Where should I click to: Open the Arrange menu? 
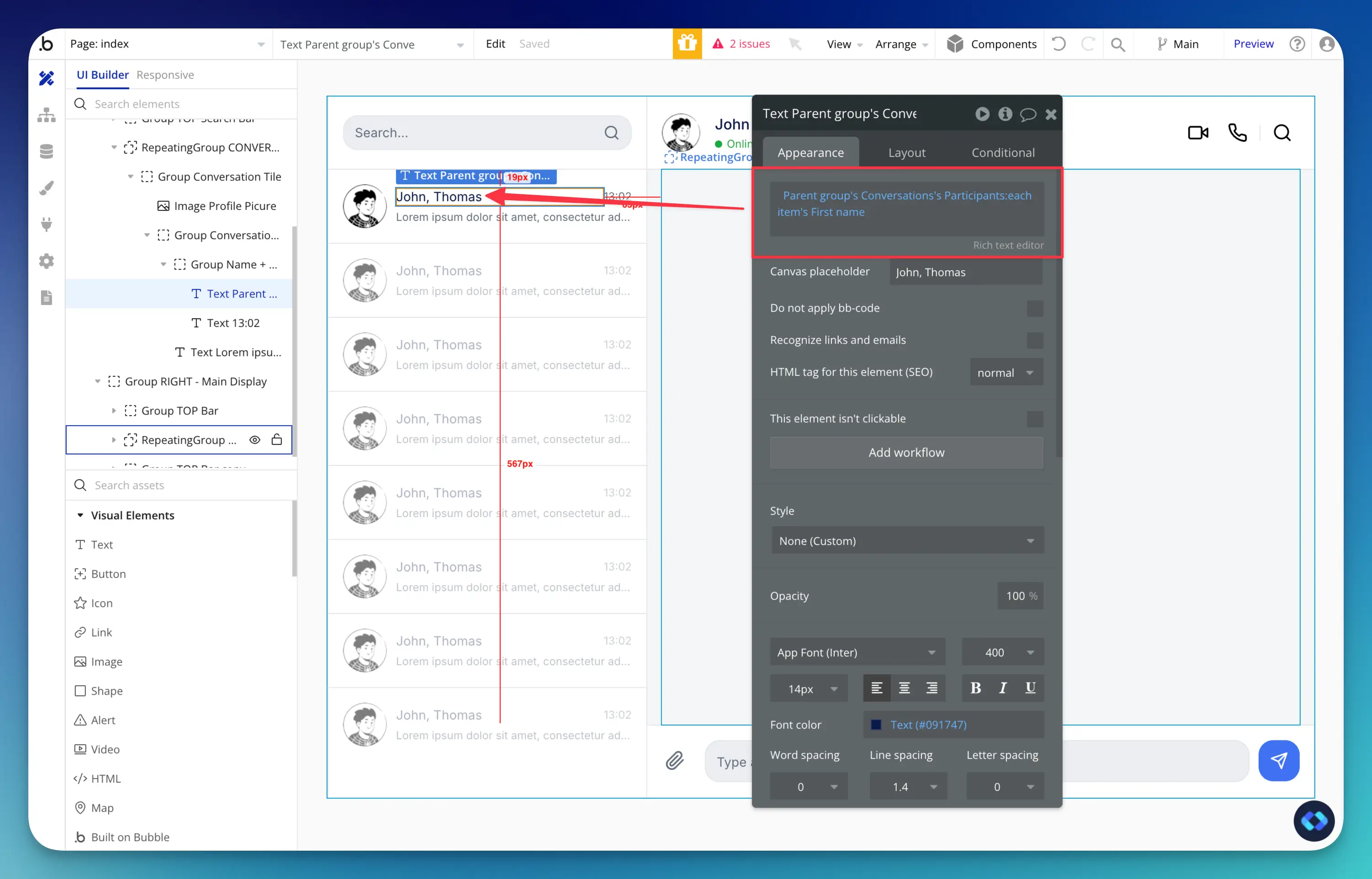(x=901, y=44)
